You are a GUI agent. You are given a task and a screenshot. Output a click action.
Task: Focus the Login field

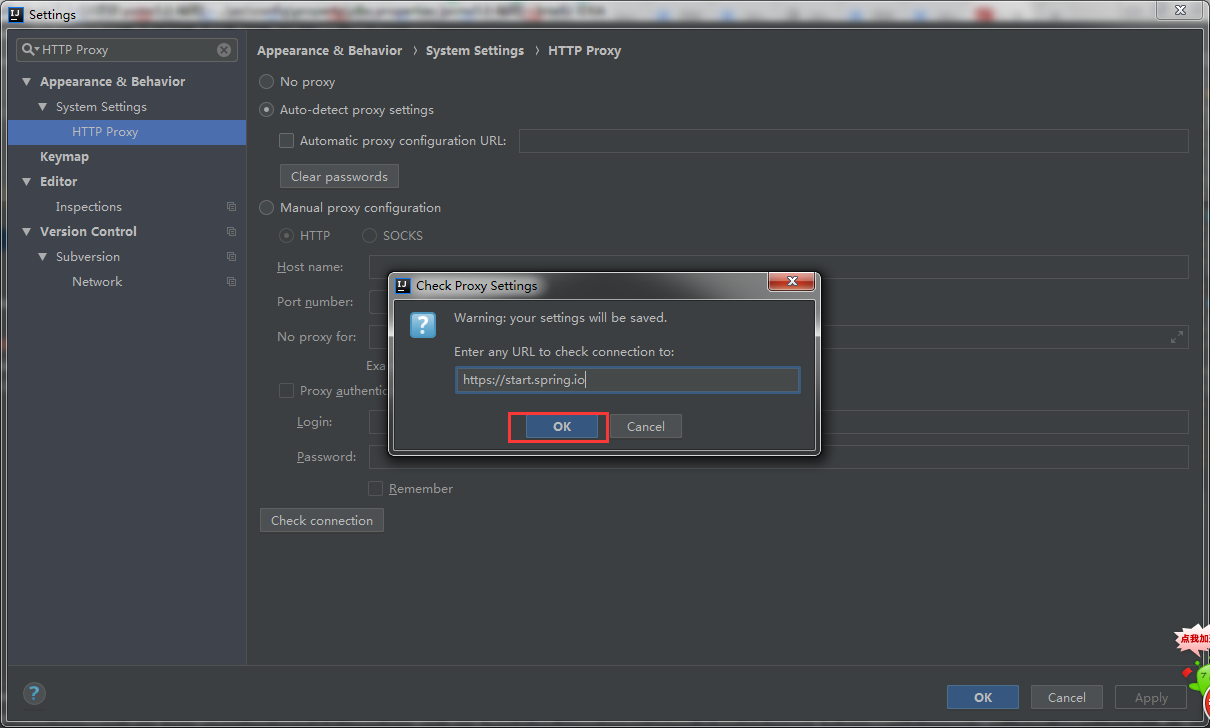pyautogui.click(x=778, y=422)
